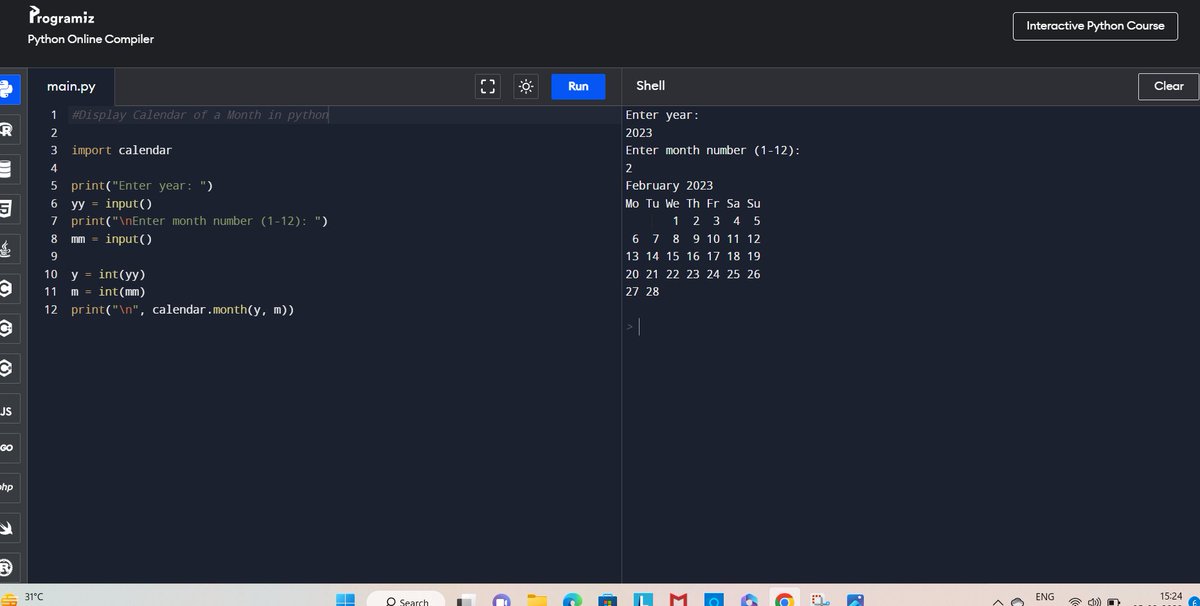Click the 'Mo Tu We Th Fr Sa Su' header row
This screenshot has width=1200, height=606.
pyautogui.click(x=693, y=203)
